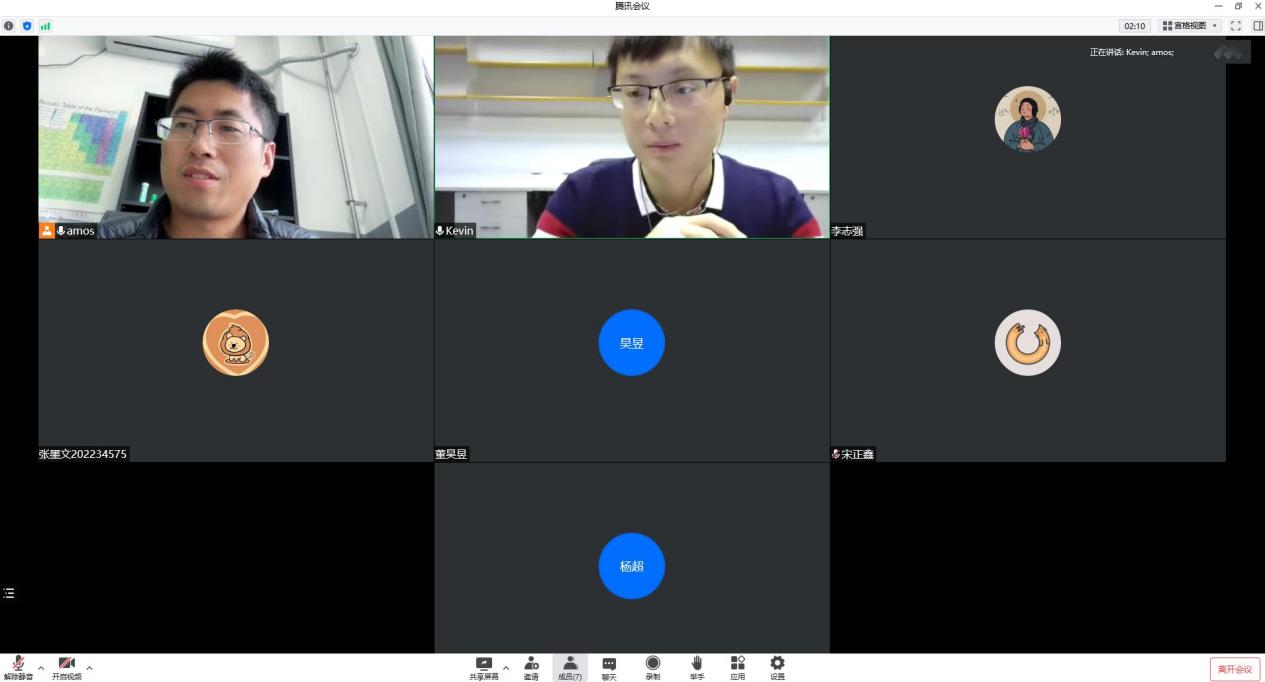View meeting info icon at top left

[9, 26]
